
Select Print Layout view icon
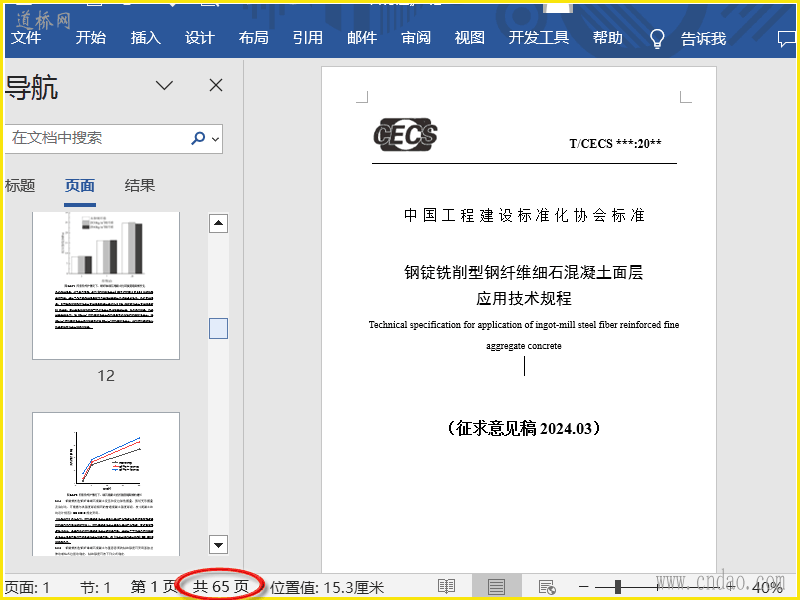[x=496, y=587]
